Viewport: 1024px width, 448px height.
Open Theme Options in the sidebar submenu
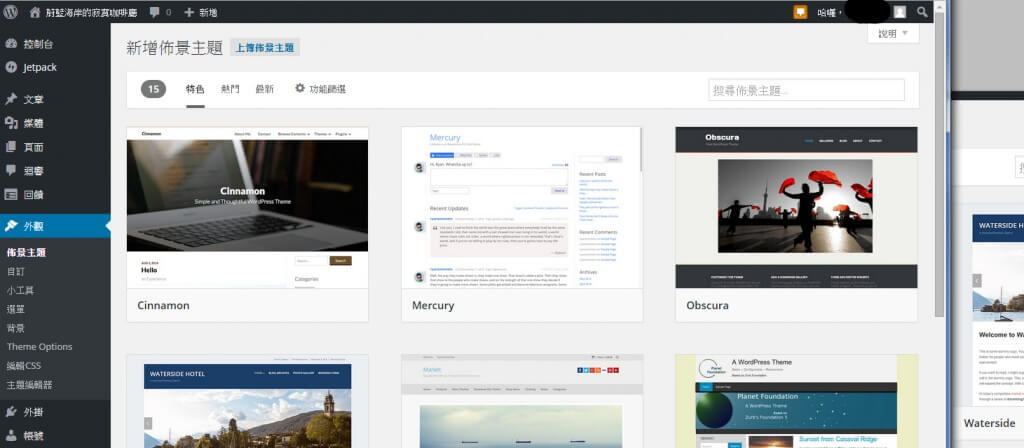[x=40, y=347]
